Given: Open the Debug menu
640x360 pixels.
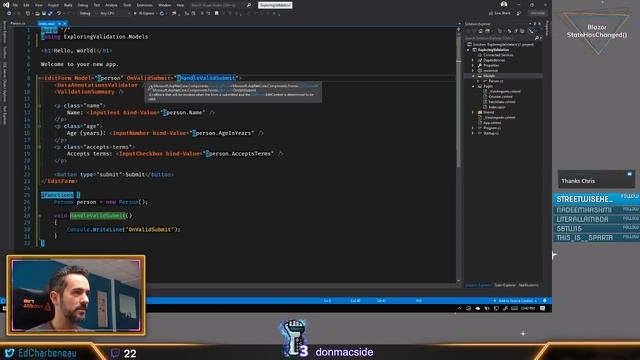Looking at the screenshot, I should [x=83, y=5].
